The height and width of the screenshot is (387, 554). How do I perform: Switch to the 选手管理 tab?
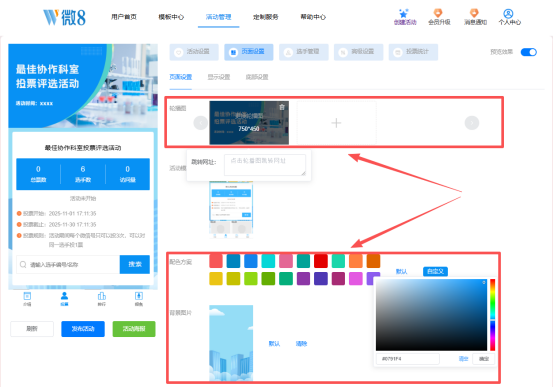point(304,52)
